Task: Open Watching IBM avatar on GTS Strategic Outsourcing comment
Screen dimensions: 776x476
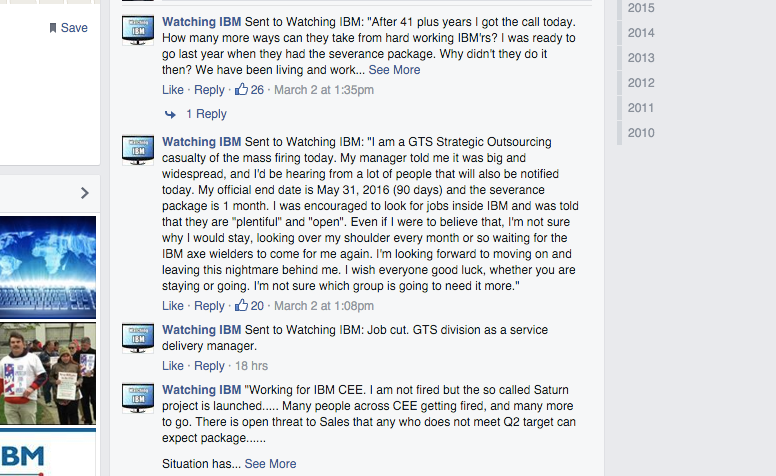Action: pos(138,150)
